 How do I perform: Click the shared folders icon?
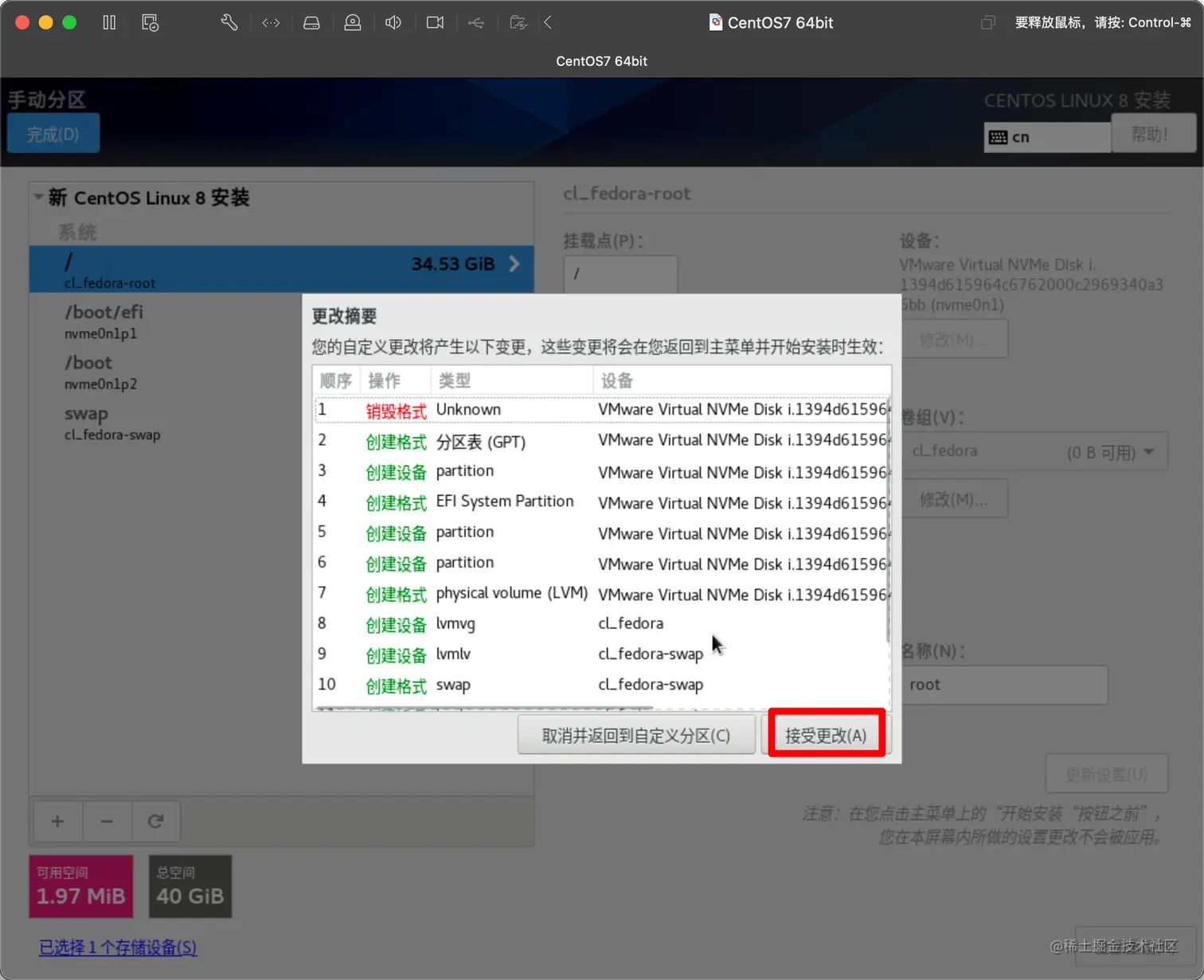tap(518, 22)
